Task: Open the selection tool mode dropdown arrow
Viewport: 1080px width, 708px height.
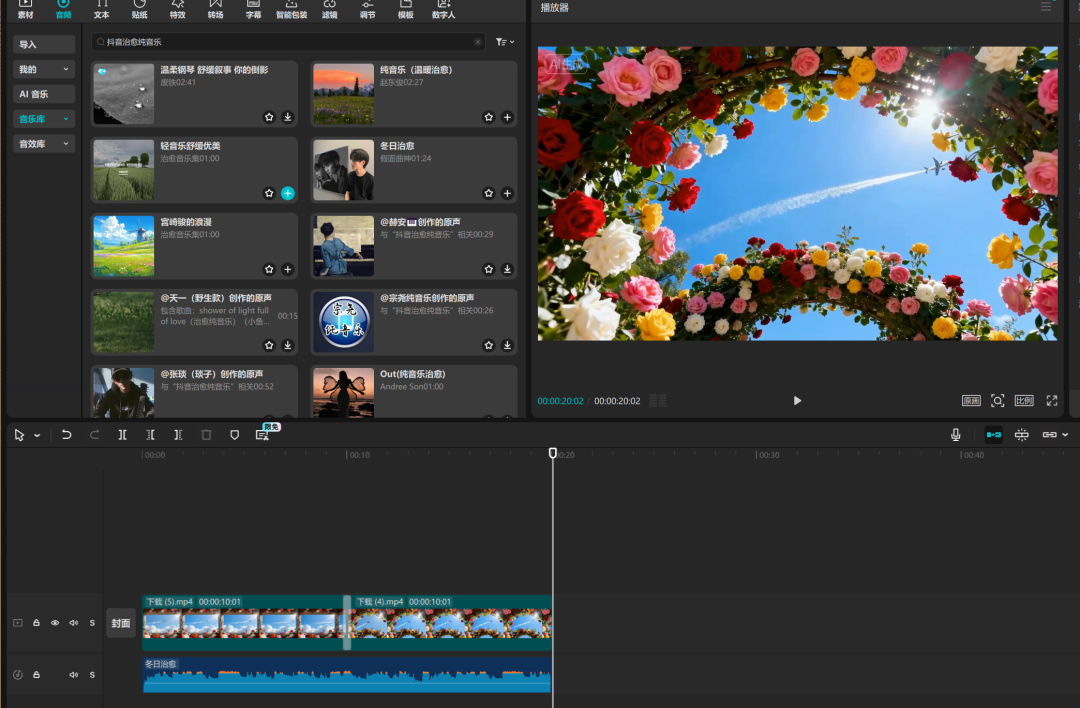Action: click(38, 436)
